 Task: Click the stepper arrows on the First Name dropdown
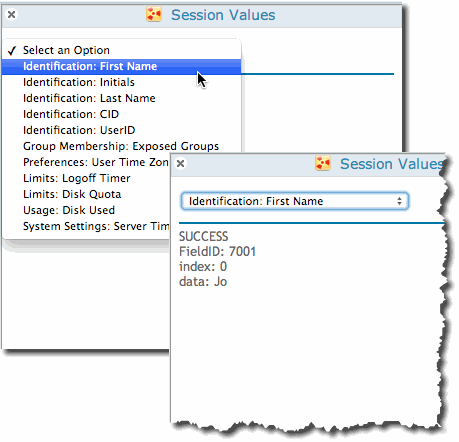tap(399, 201)
